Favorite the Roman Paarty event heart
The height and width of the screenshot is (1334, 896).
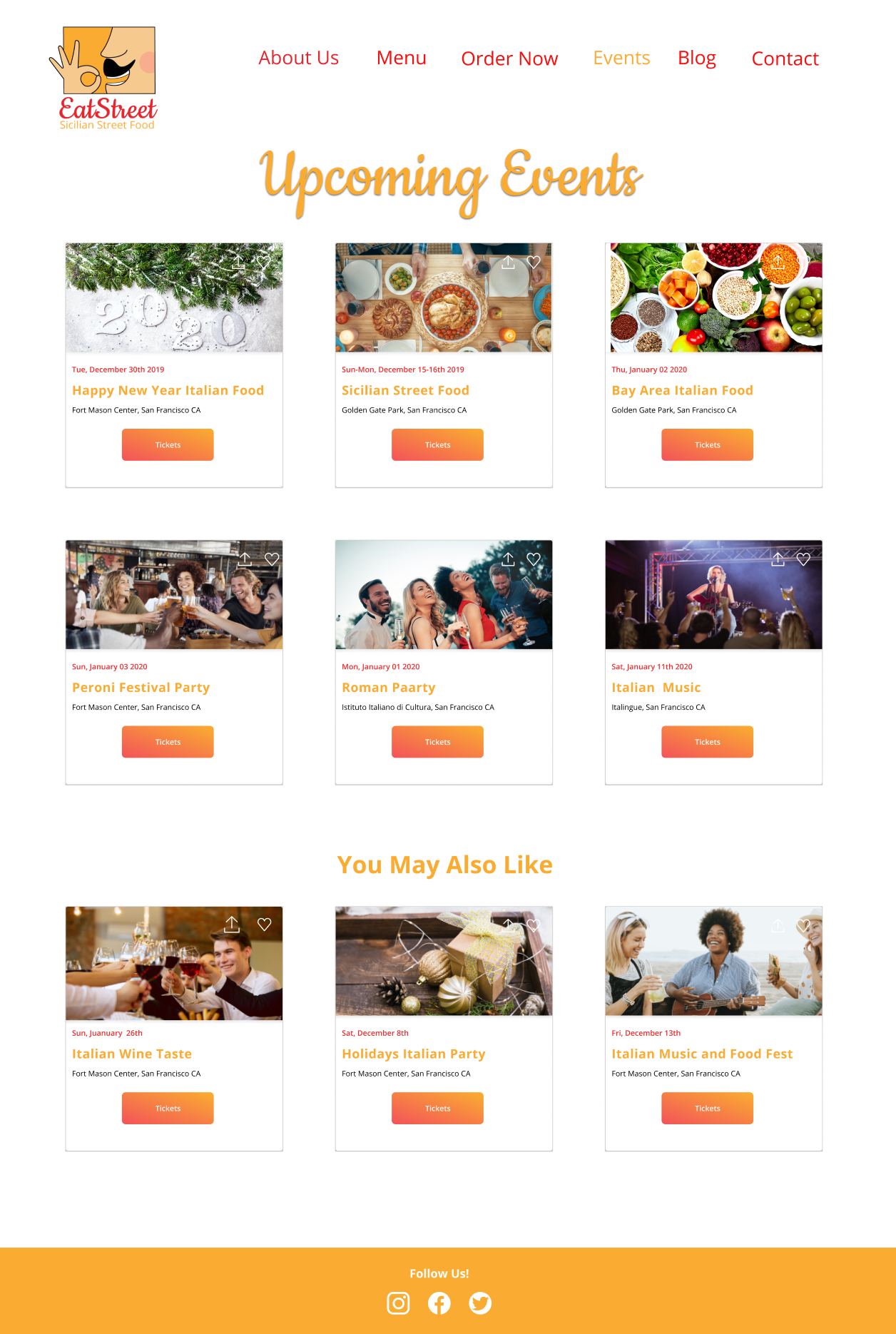(534, 559)
